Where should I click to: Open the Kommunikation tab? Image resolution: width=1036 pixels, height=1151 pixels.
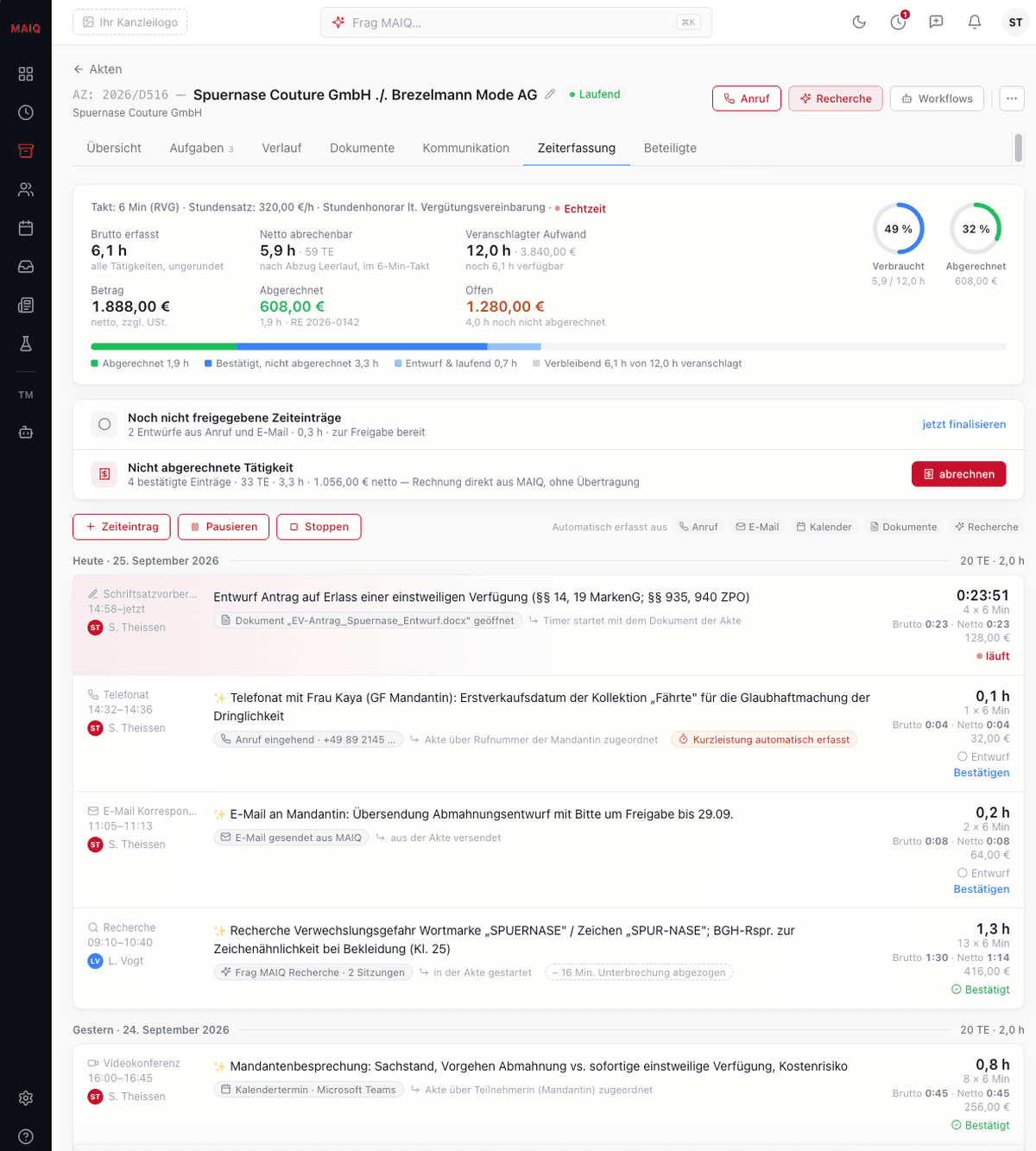[466, 149]
